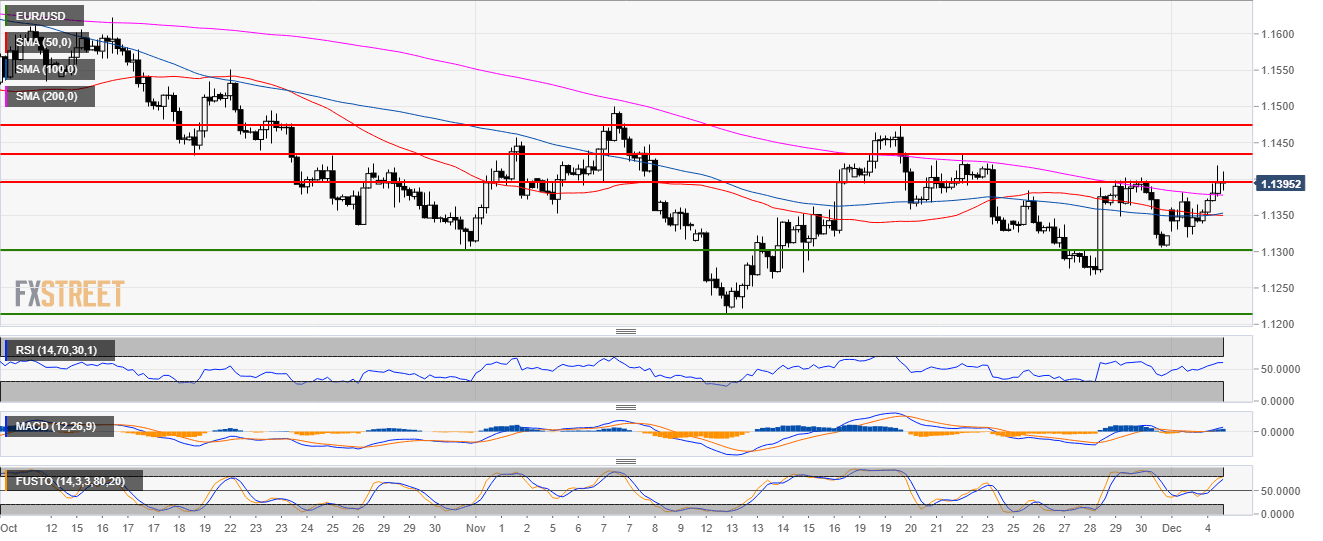Click the RSI (14,70,30,1) indicator label
Viewport: 1323px width, 541px height.
click(62, 350)
